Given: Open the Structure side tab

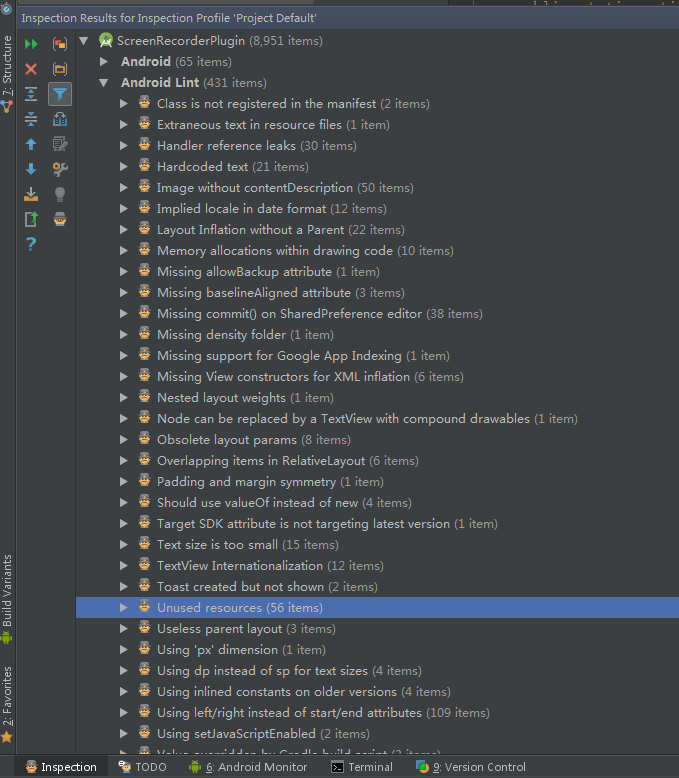Looking at the screenshot, I should click(x=7, y=73).
